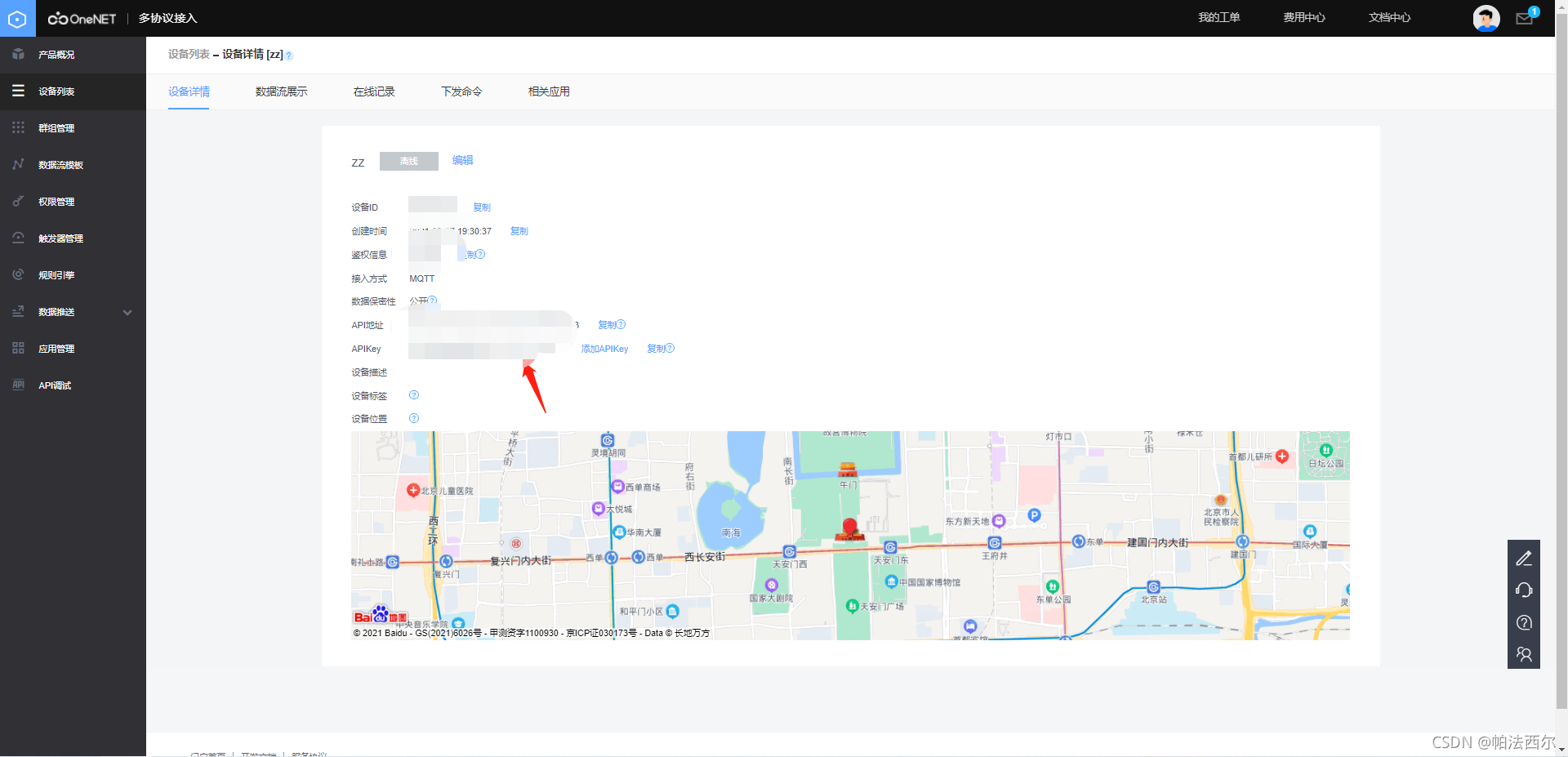Click the floating question mark help icon
The width and height of the screenshot is (1568, 757).
coord(1524,622)
